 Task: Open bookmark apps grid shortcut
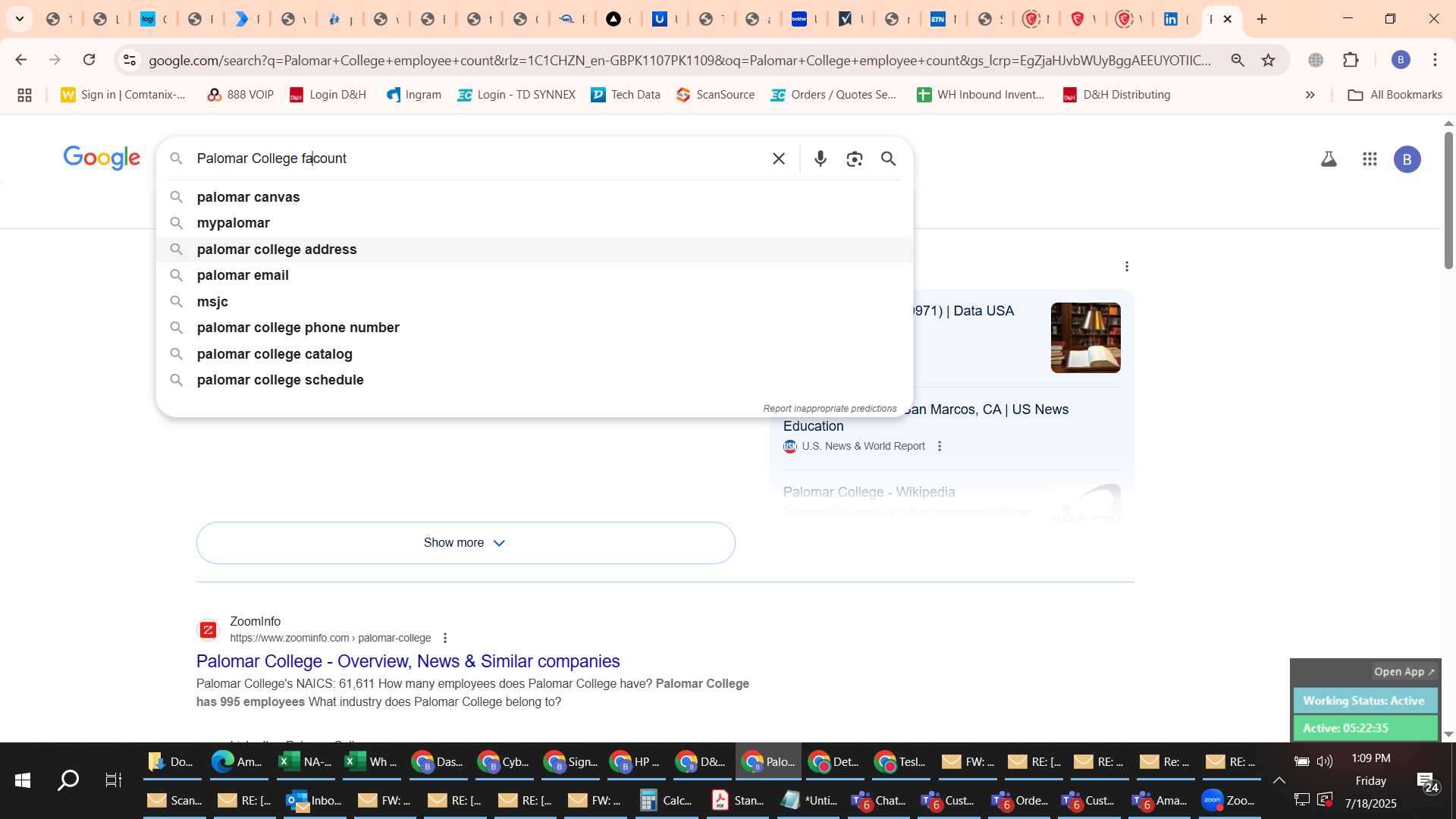pos(24,95)
